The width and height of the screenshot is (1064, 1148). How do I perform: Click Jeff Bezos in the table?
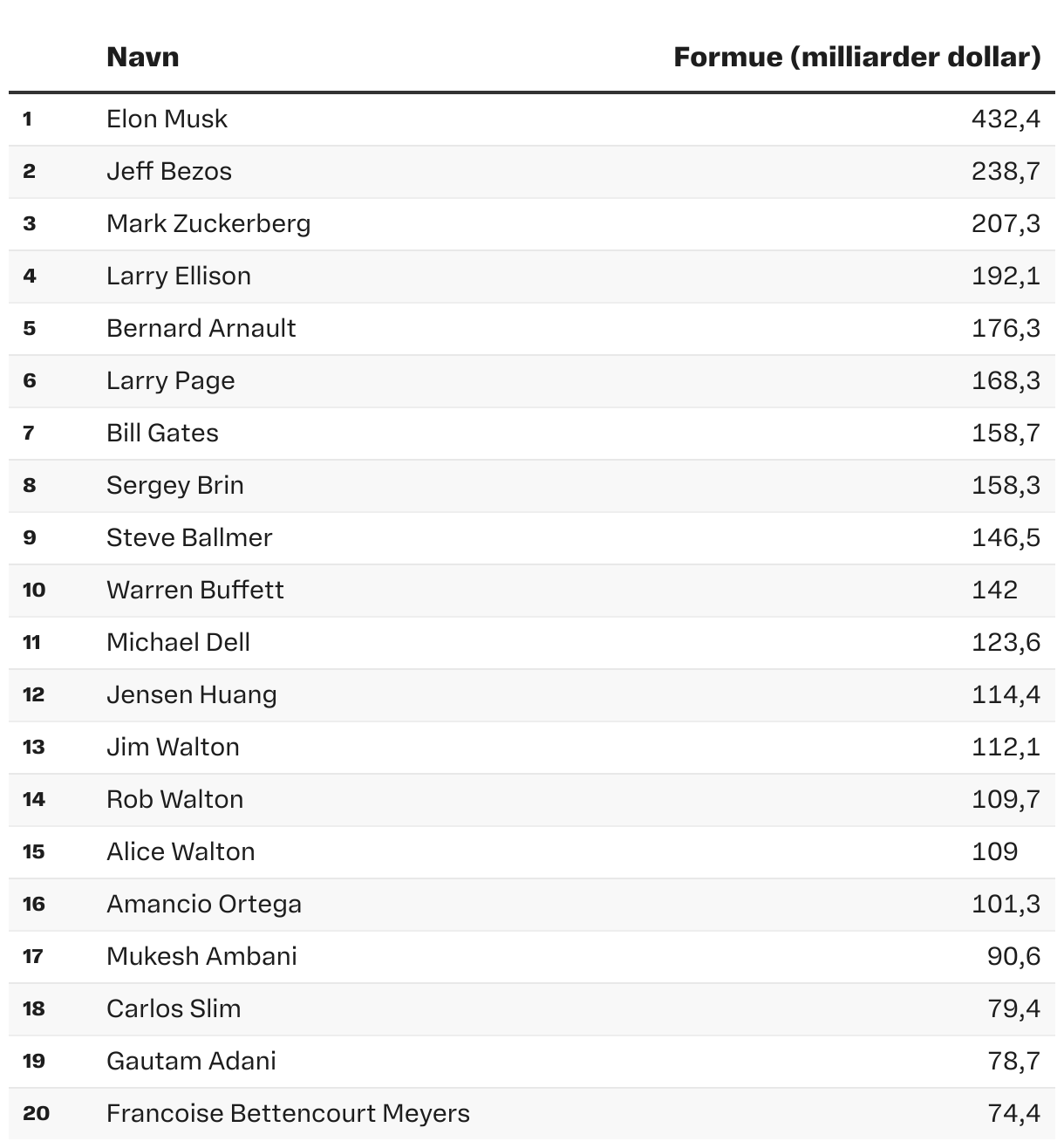click(x=169, y=171)
